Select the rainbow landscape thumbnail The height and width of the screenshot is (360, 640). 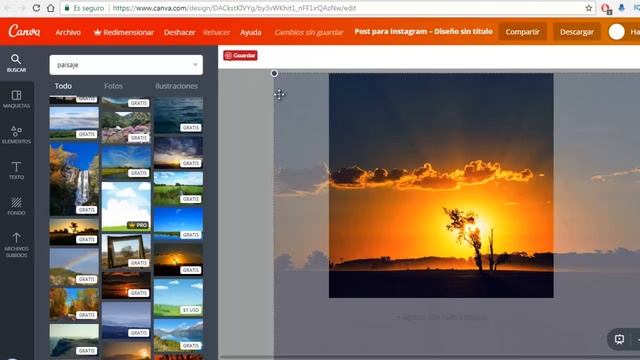tap(74, 267)
